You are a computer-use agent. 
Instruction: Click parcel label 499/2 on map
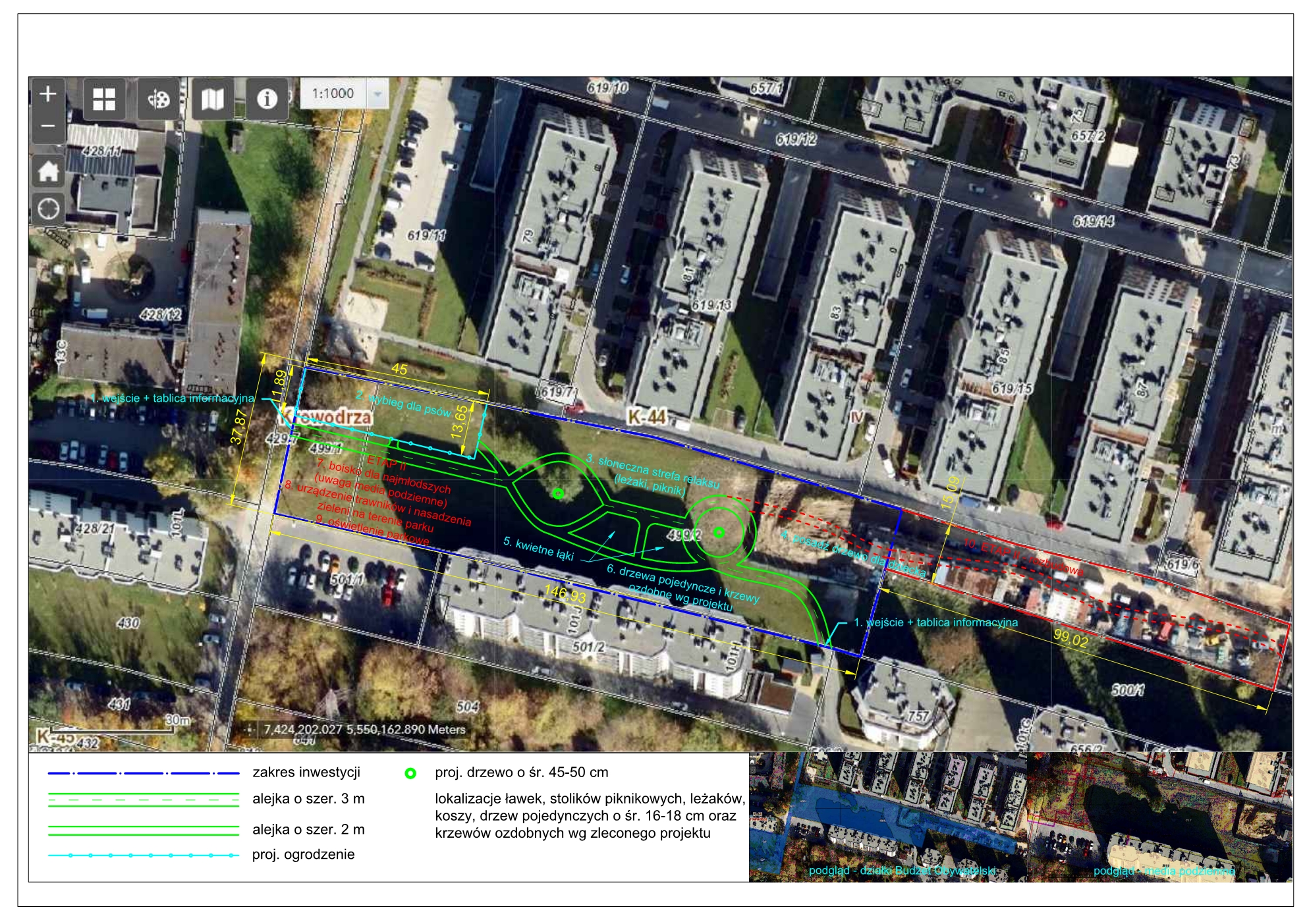(x=683, y=535)
